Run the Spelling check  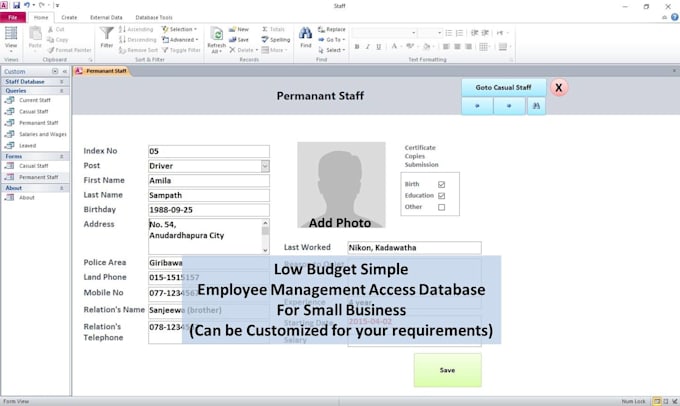(275, 39)
